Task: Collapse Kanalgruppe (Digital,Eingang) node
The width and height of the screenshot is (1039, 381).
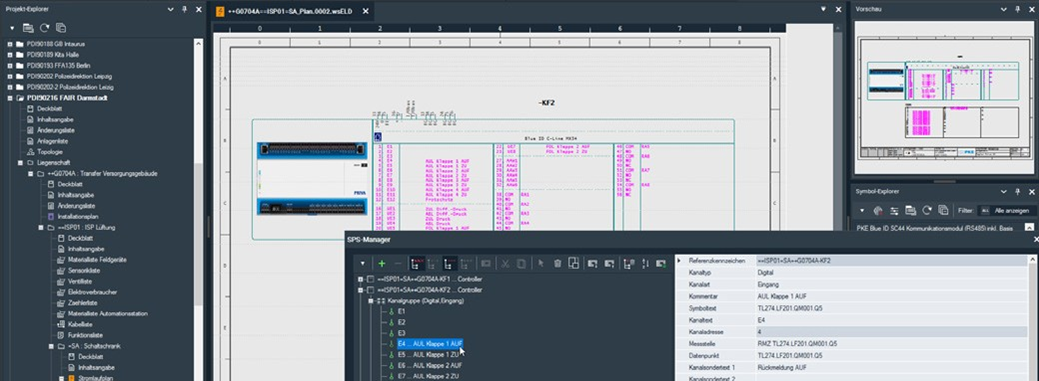Action: coord(371,301)
